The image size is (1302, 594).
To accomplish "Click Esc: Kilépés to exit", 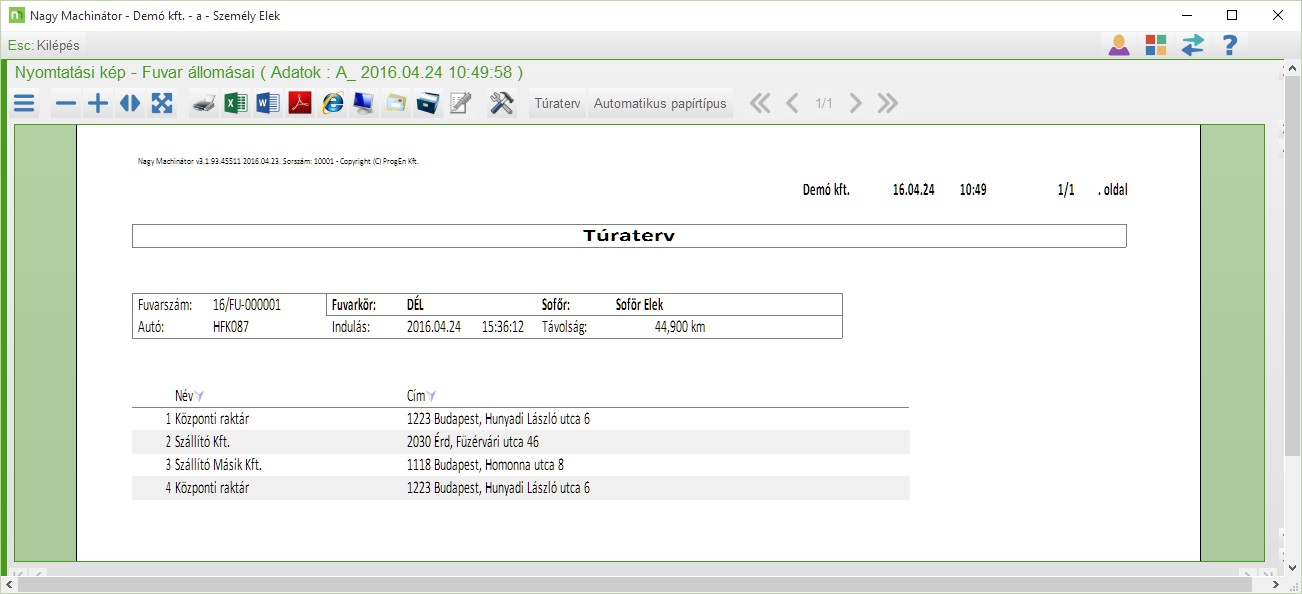I will 43,45.
